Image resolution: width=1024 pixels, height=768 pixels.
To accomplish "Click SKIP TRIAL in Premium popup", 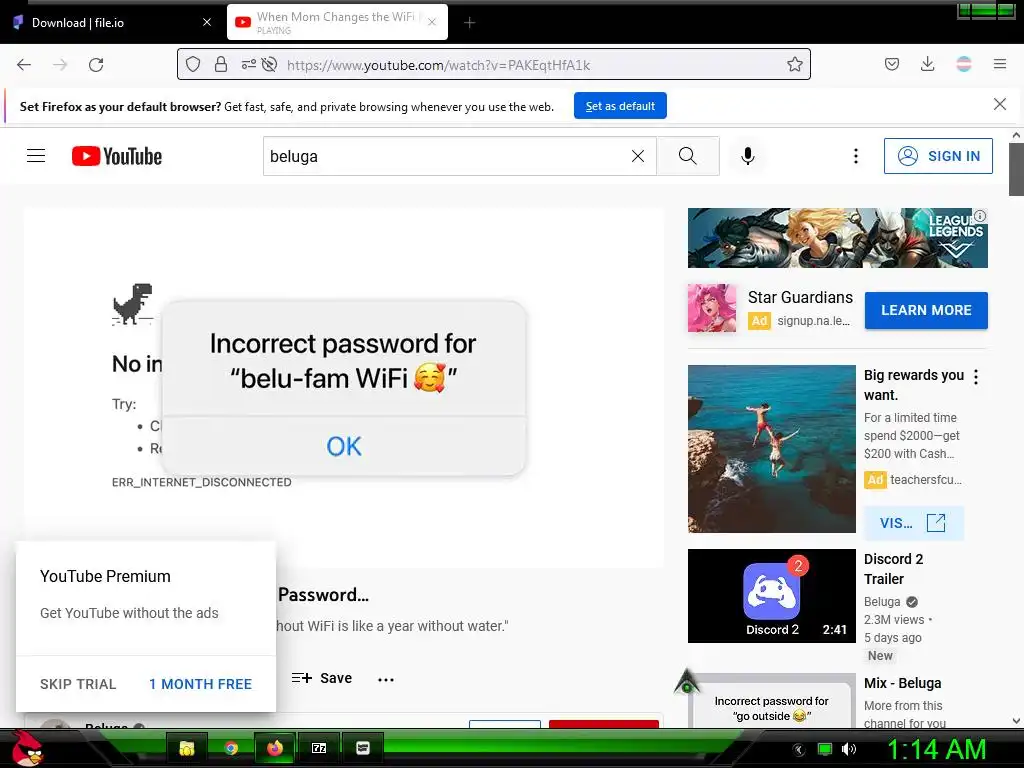I will pos(78,684).
